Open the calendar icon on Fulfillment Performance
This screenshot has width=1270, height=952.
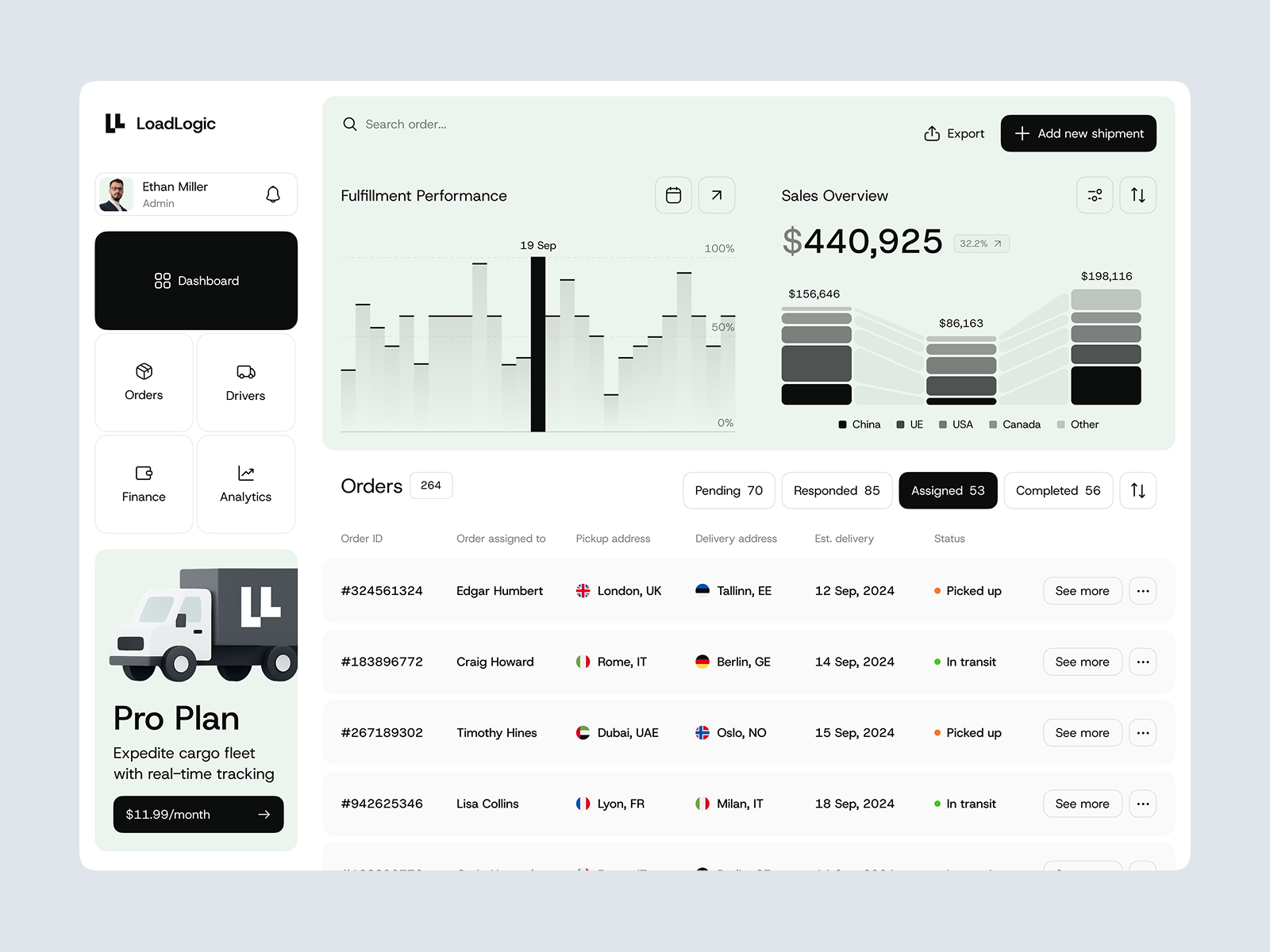(673, 195)
